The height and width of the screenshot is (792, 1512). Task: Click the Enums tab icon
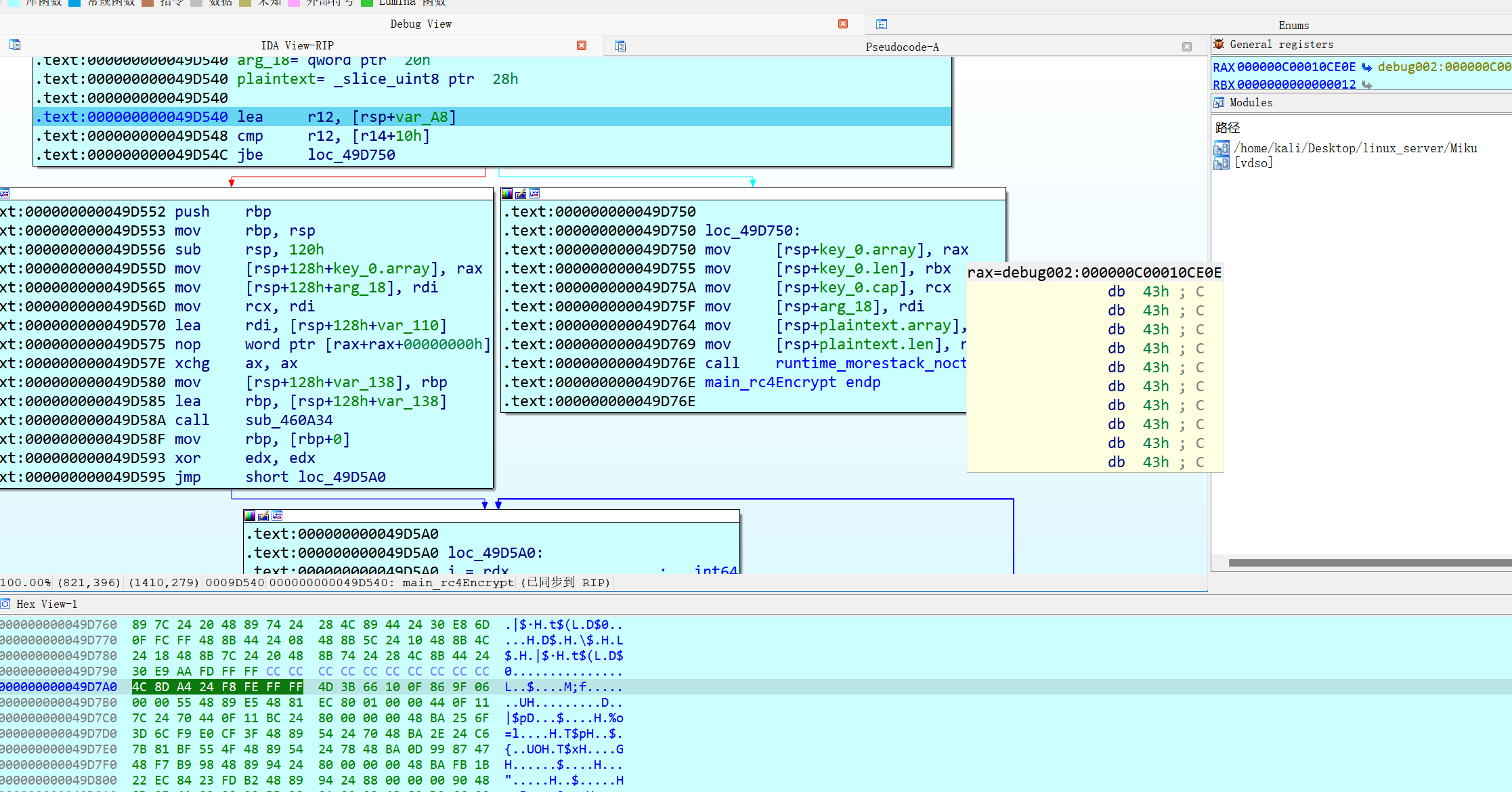(x=881, y=24)
